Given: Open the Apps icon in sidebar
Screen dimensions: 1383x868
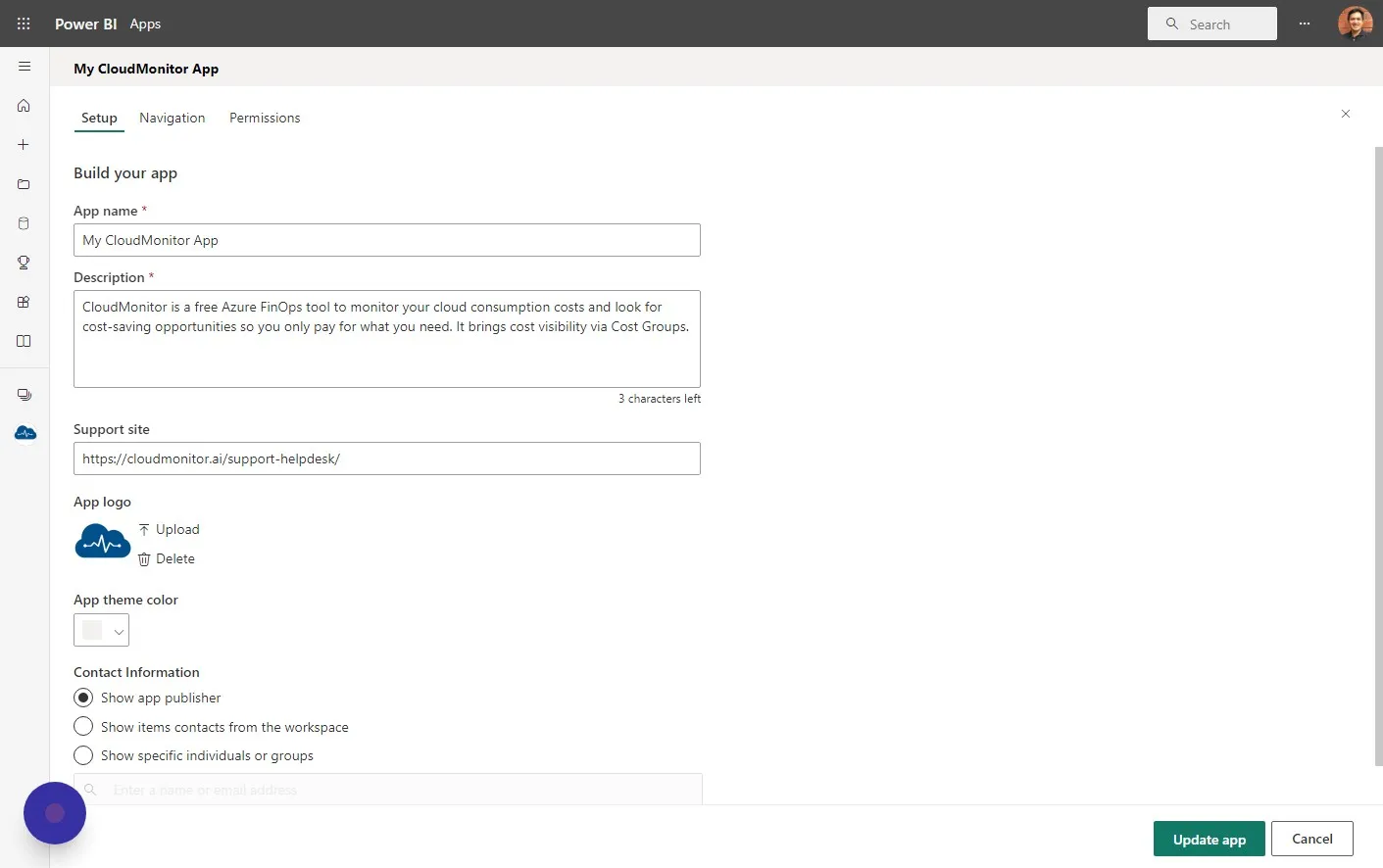Looking at the screenshot, I should [x=24, y=302].
